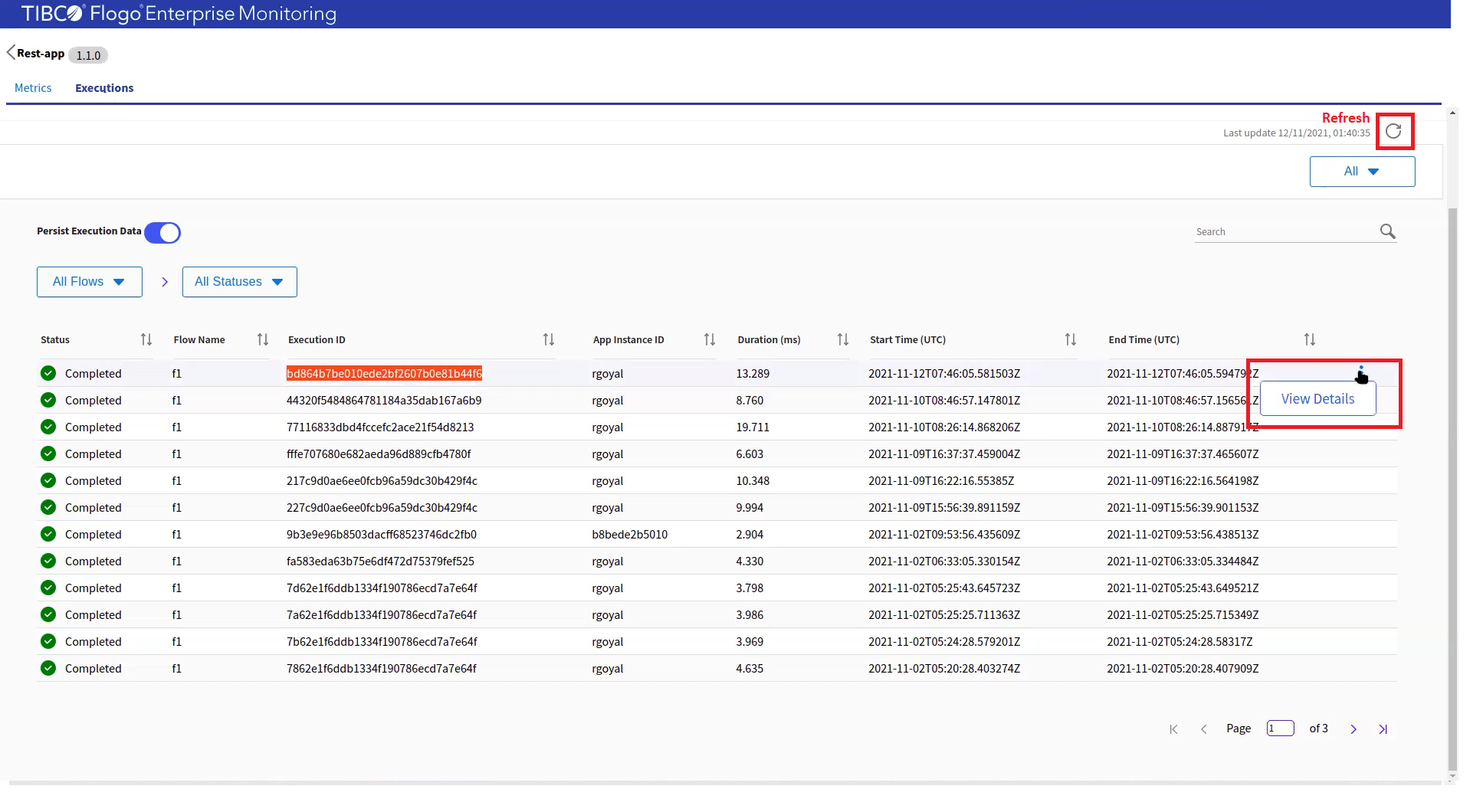Sort by Duration (ms) column arrows

coord(843,339)
